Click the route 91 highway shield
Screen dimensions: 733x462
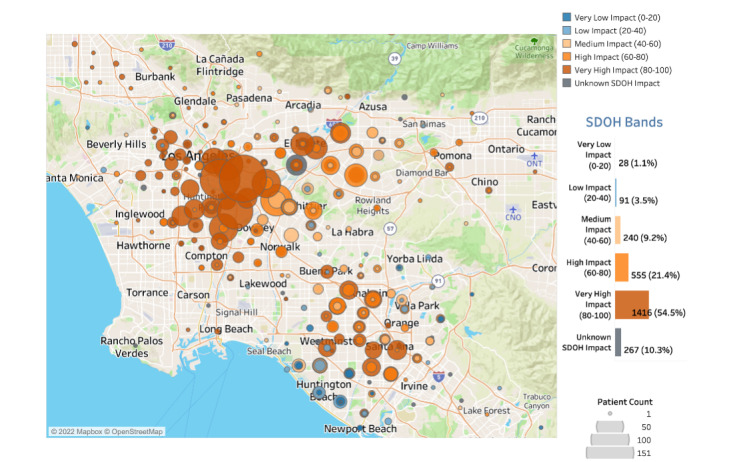(x=438, y=281)
